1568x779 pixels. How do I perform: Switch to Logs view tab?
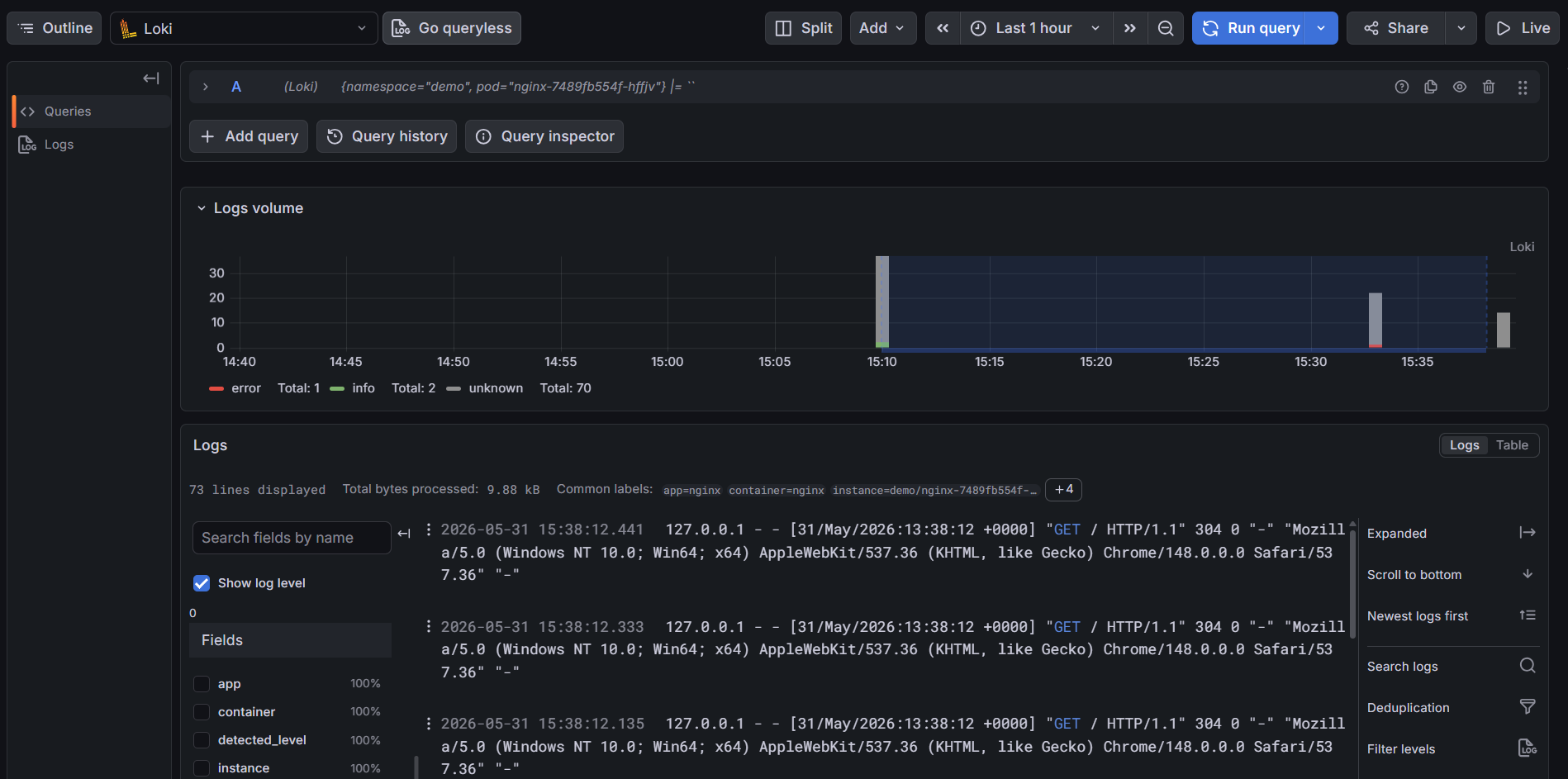click(1465, 445)
